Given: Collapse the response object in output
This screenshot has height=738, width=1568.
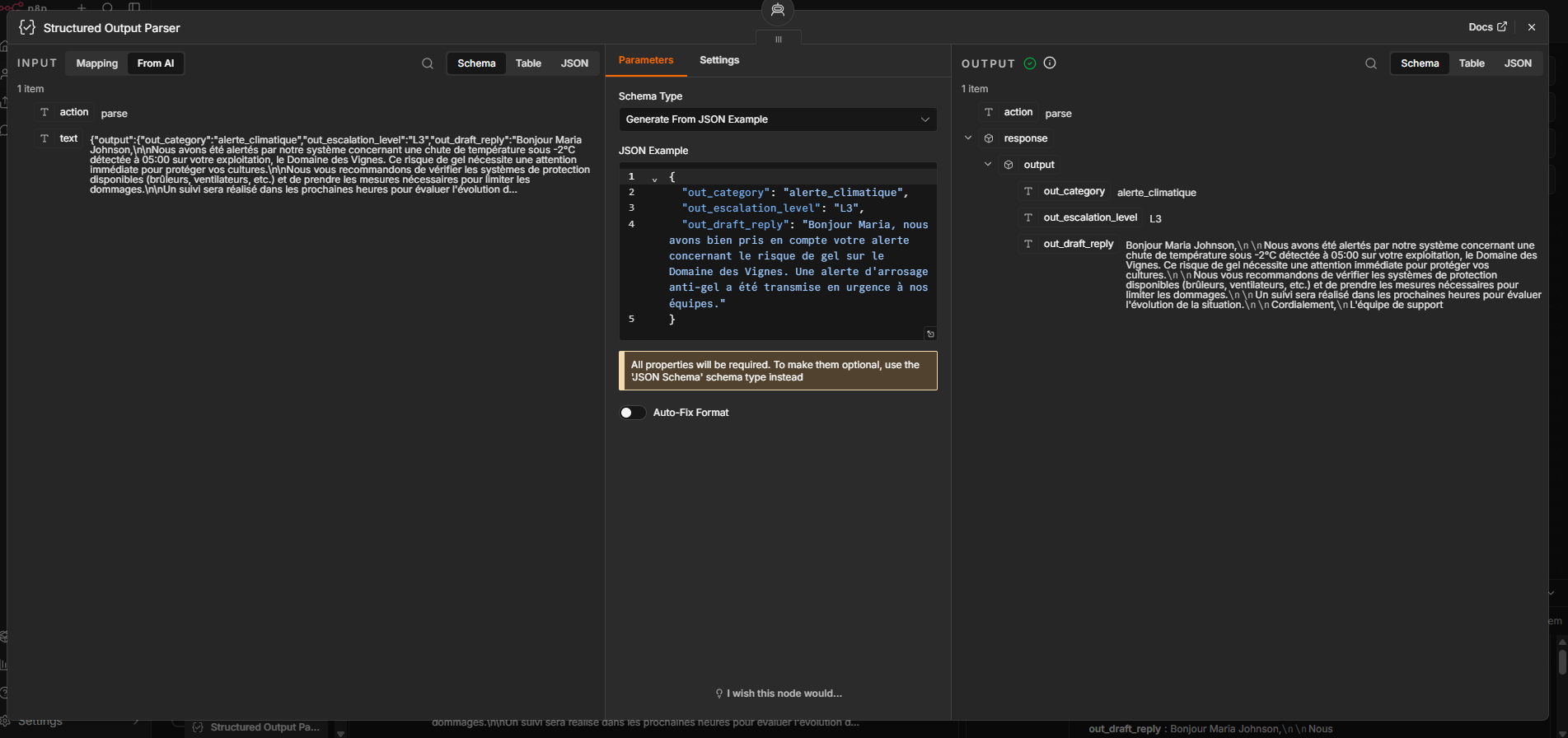Looking at the screenshot, I should (x=968, y=138).
